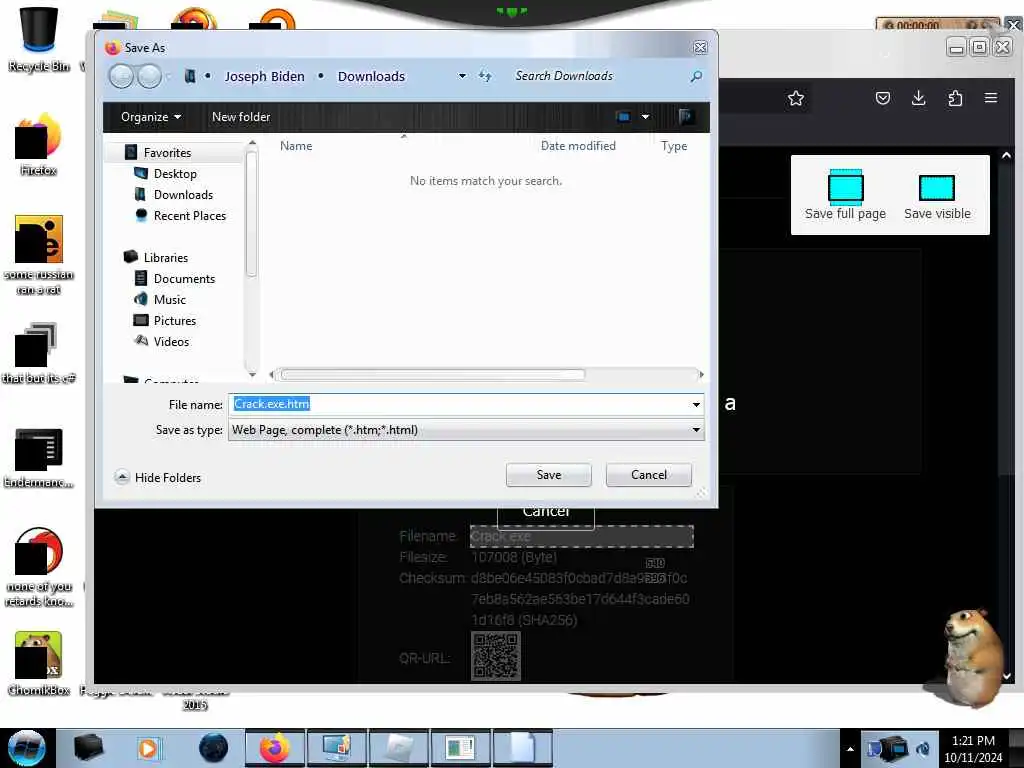Open the Windows Start button
This screenshot has width=1024, height=768.
pos(27,748)
